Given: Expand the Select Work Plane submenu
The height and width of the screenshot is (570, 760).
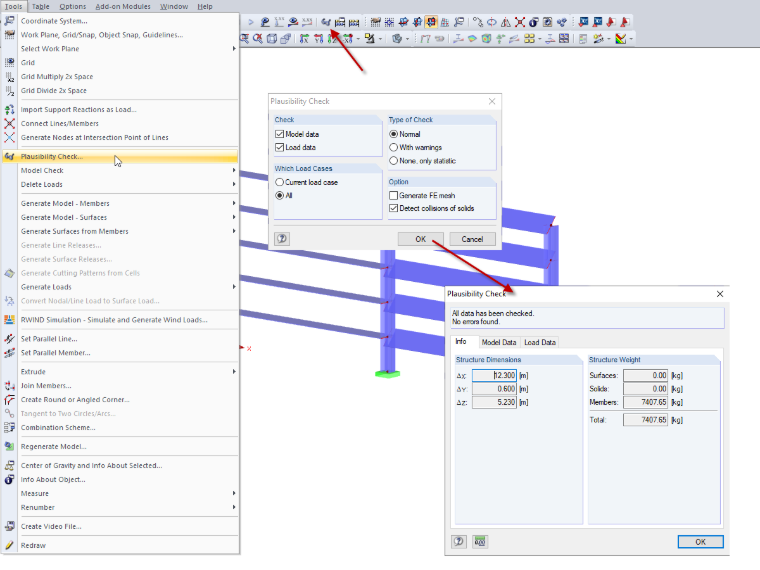Looking at the screenshot, I should click(128, 48).
